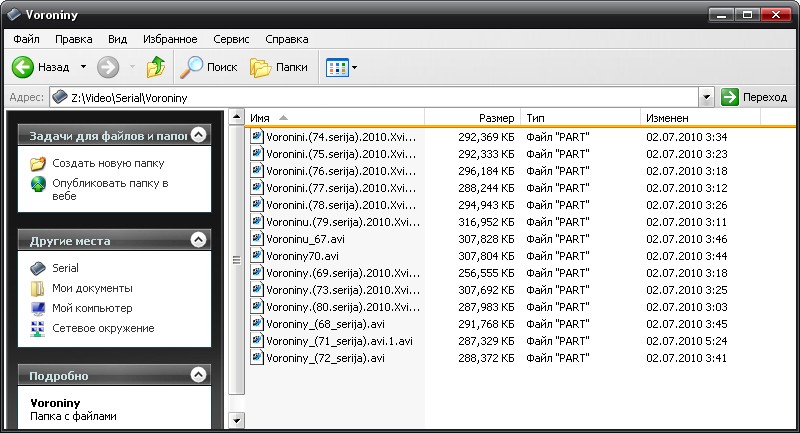Open the Views dropdown arrow
The height and width of the screenshot is (433, 800).
click(354, 67)
